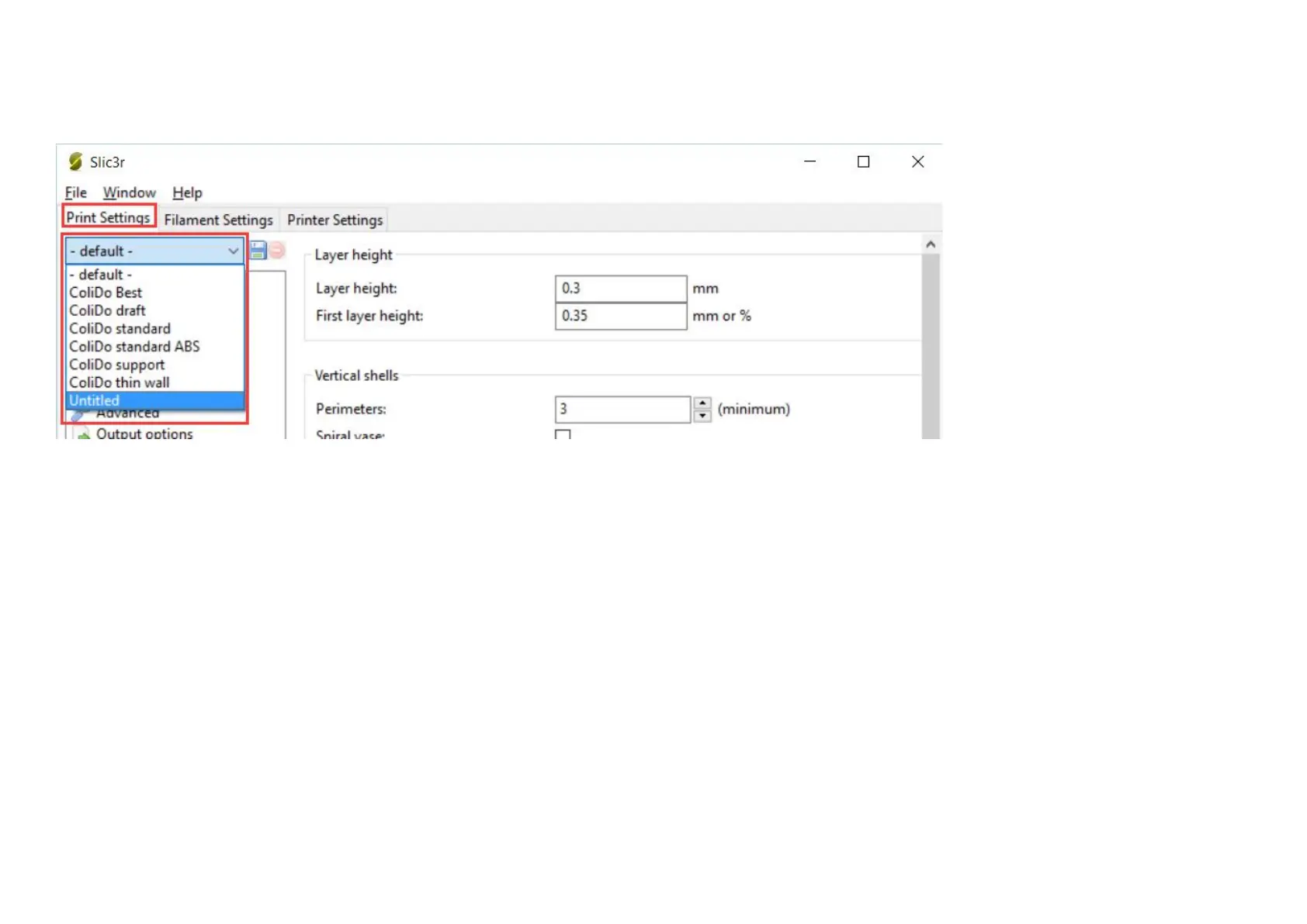Switch to the Print Settings tab
Screen dimensions: 1307x924
108,217
